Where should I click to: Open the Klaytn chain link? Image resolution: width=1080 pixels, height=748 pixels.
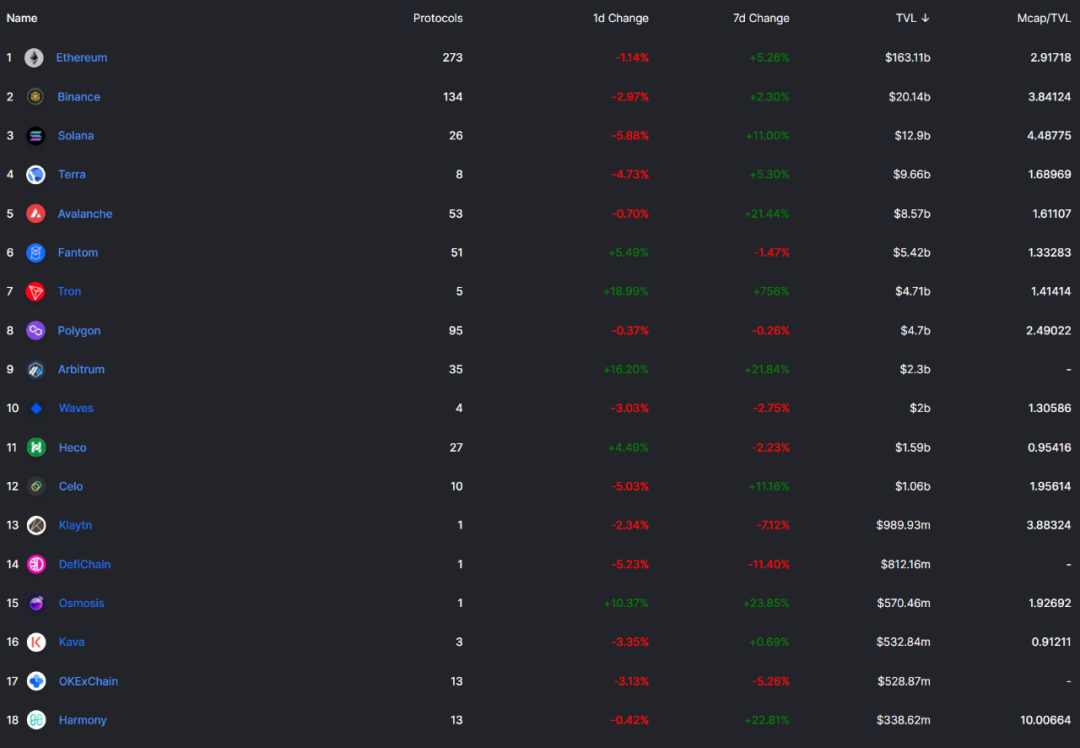(75, 526)
